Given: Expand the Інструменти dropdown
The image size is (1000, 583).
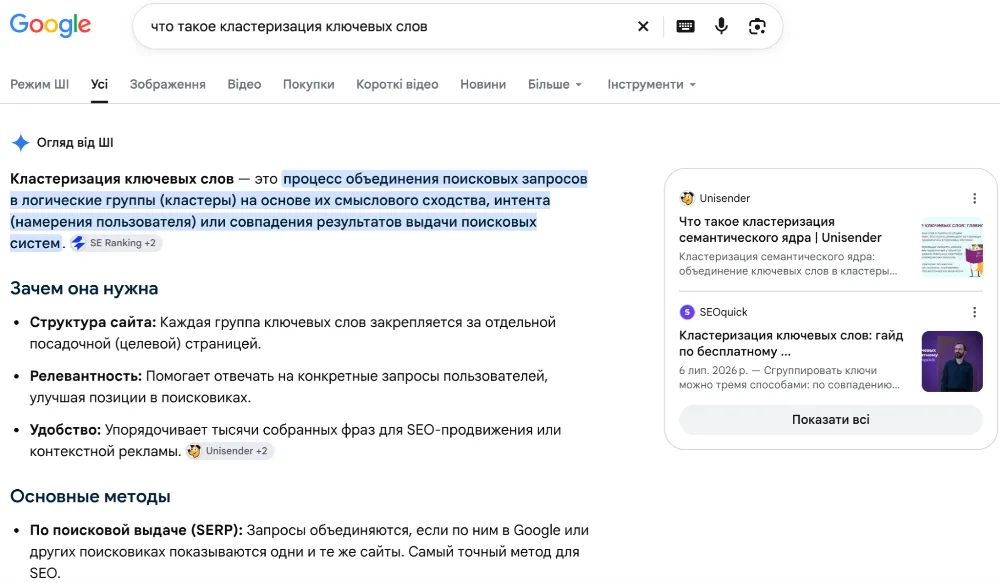Looking at the screenshot, I should pyautogui.click(x=651, y=84).
